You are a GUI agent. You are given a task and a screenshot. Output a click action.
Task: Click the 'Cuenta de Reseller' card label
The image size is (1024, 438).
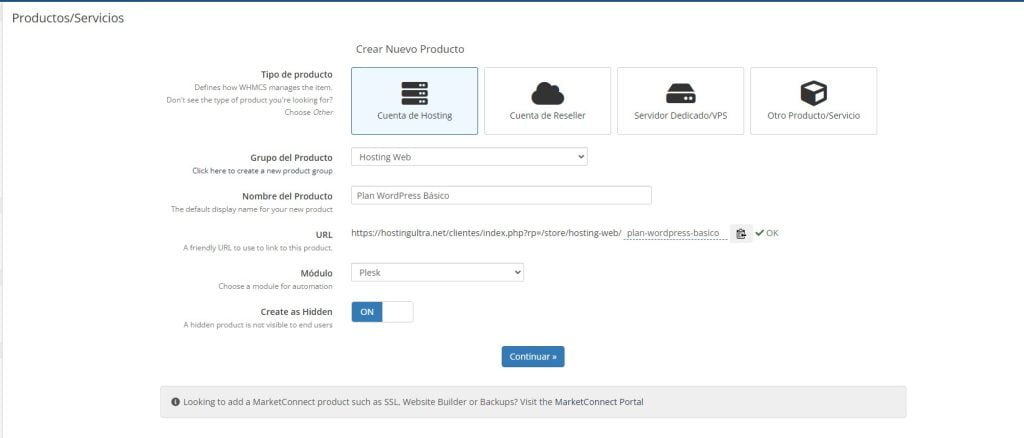tap(547, 116)
